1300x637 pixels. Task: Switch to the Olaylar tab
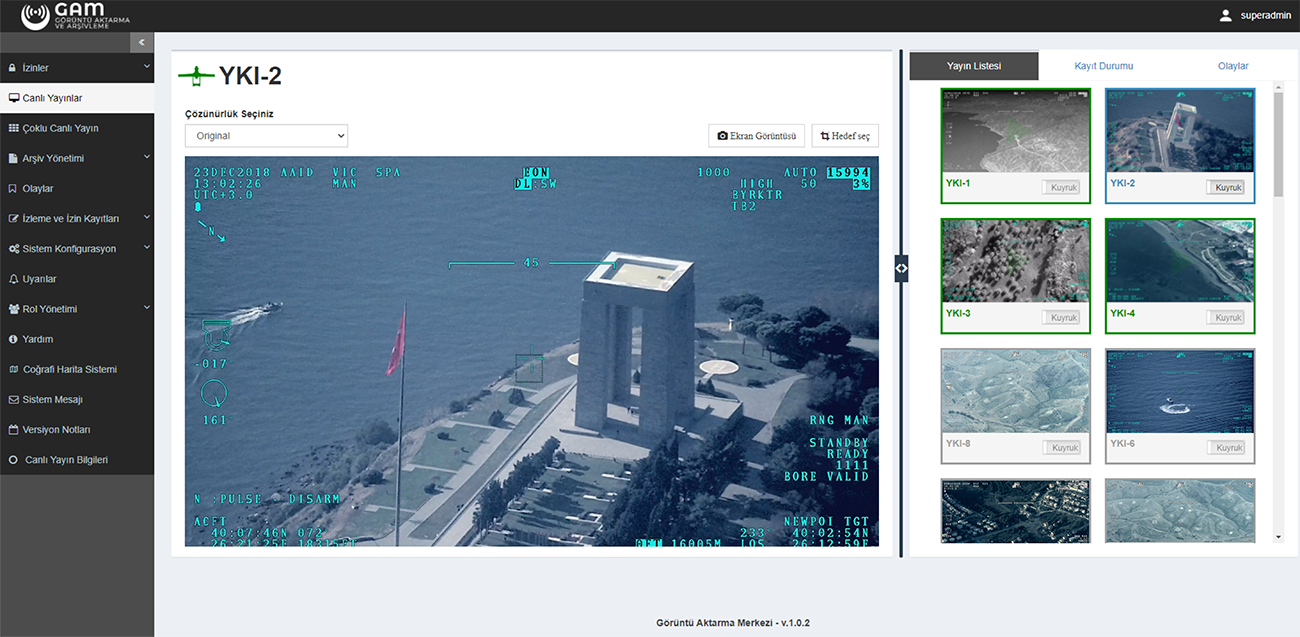click(1232, 66)
